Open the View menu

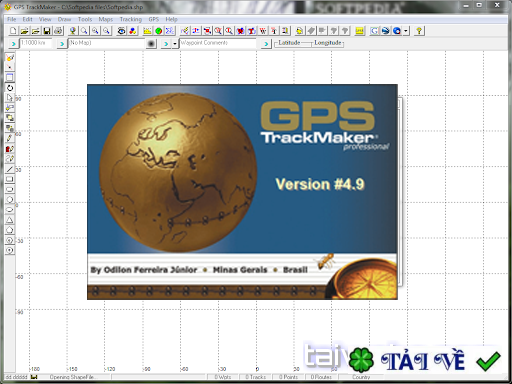pyautogui.click(x=45, y=19)
